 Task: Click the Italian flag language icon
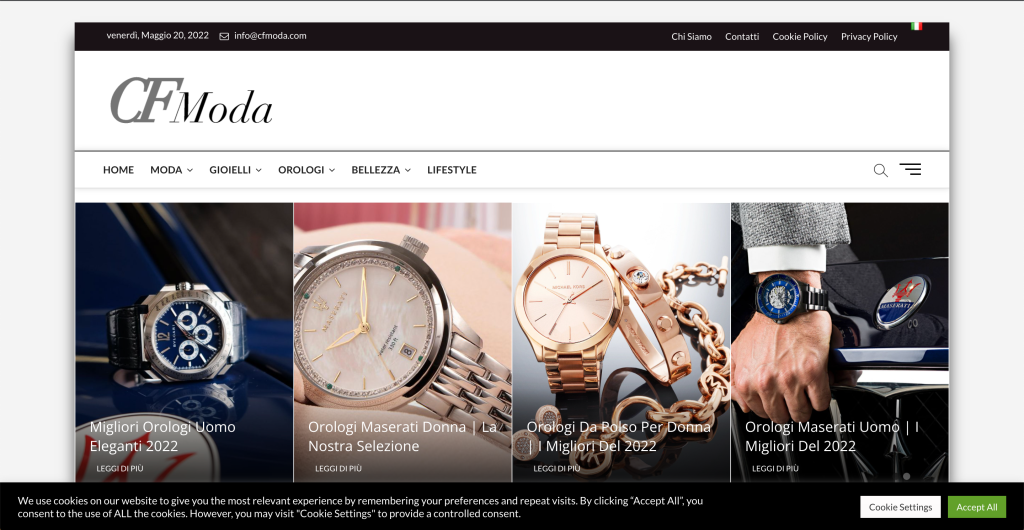916,26
